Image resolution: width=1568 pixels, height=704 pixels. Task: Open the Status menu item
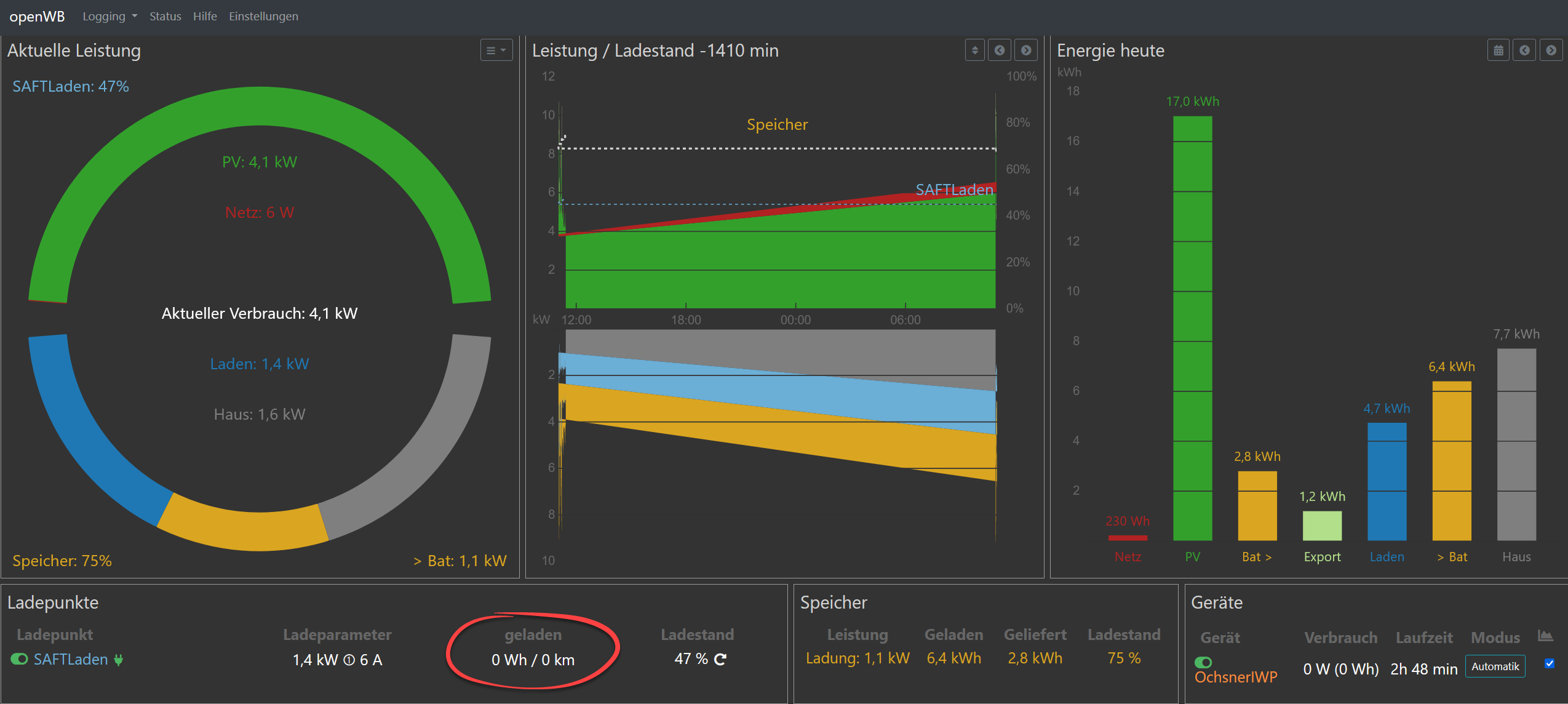click(x=165, y=17)
